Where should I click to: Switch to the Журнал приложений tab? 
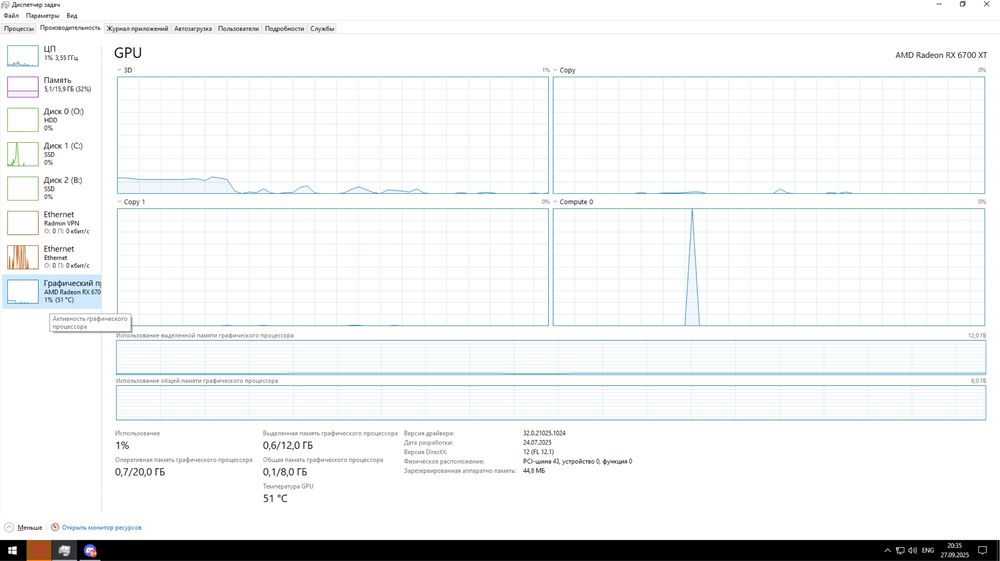pos(137,29)
